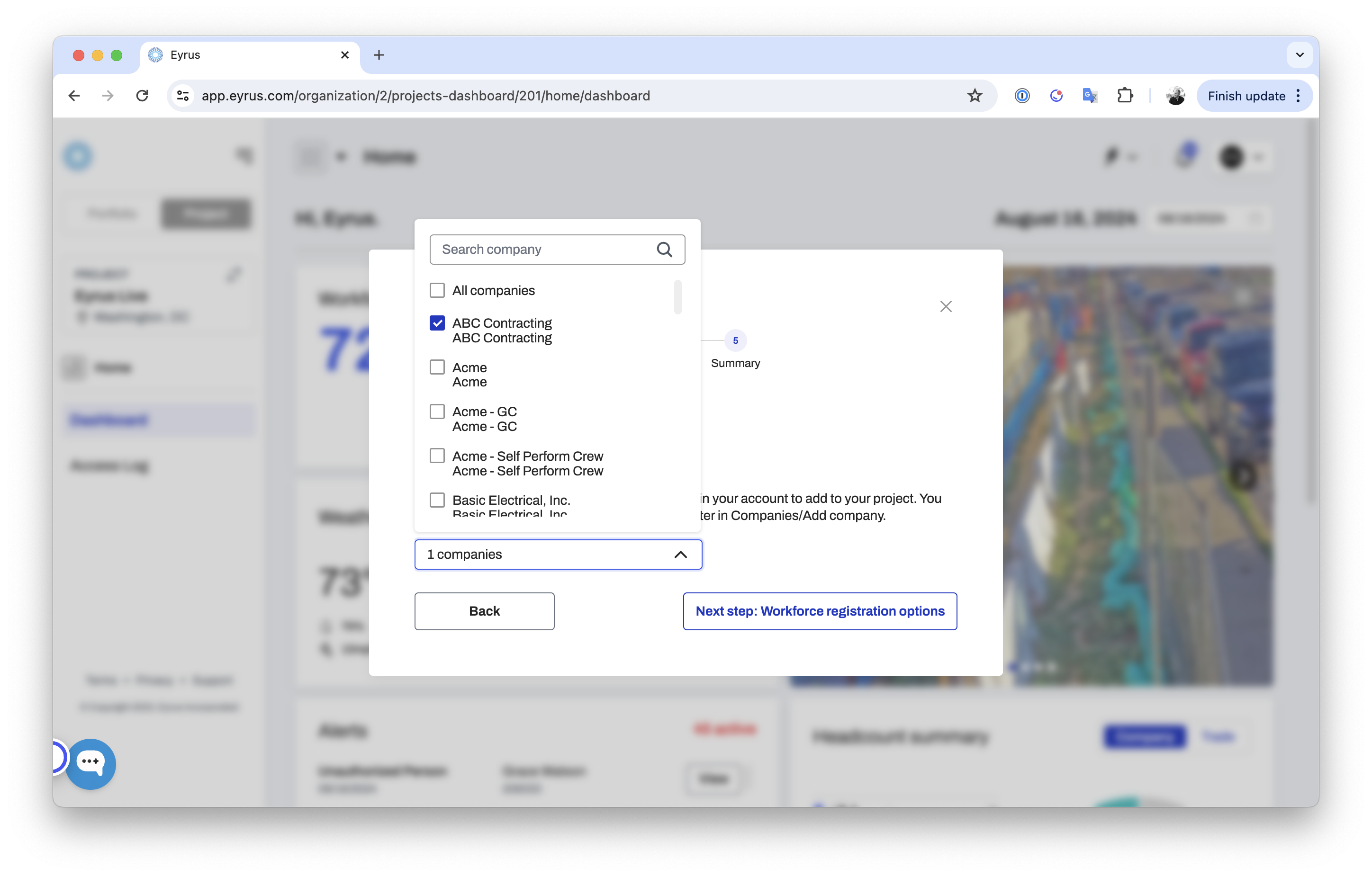This screenshot has width=1372, height=877.
Task: Select step 5 Summary in wizard
Action: click(735, 340)
